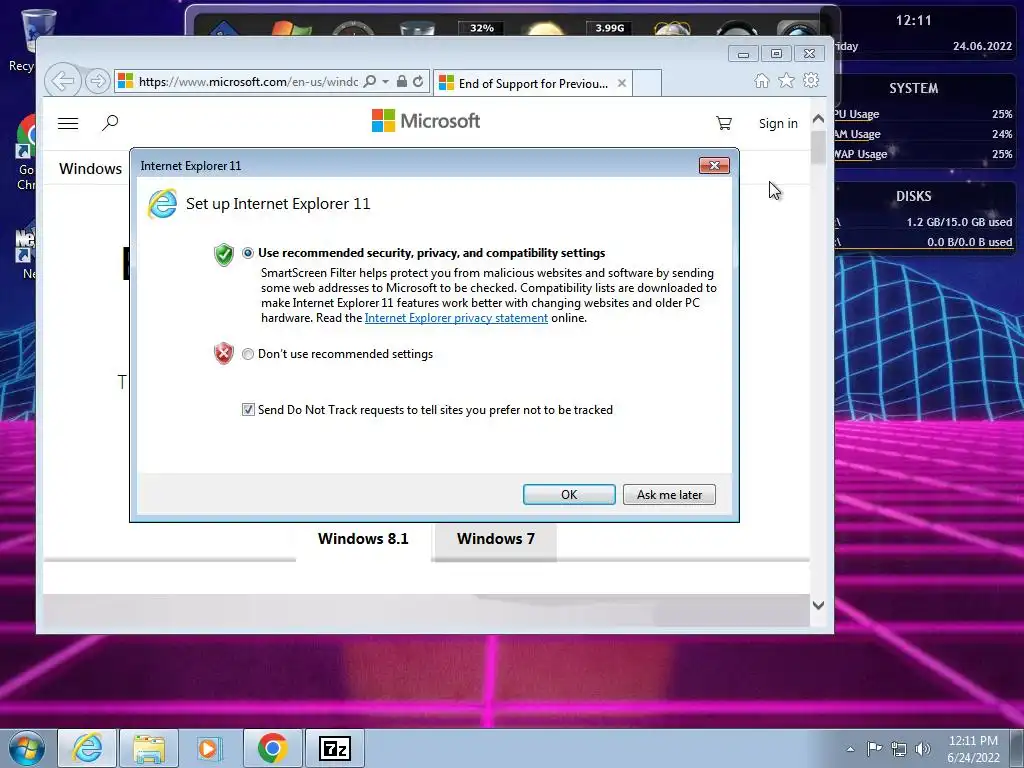Click the RAM Usage gadget label
The width and height of the screenshot is (1024, 768).
857,135
